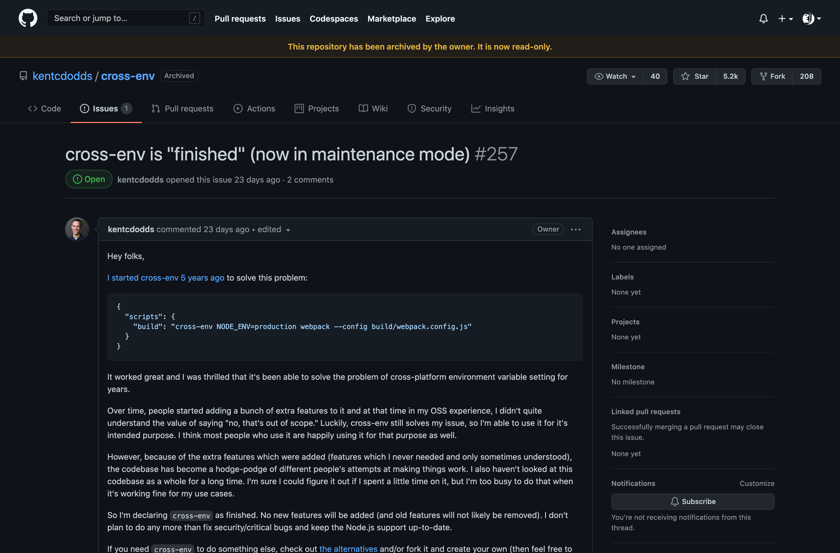Open the user avatar menu

812,19
